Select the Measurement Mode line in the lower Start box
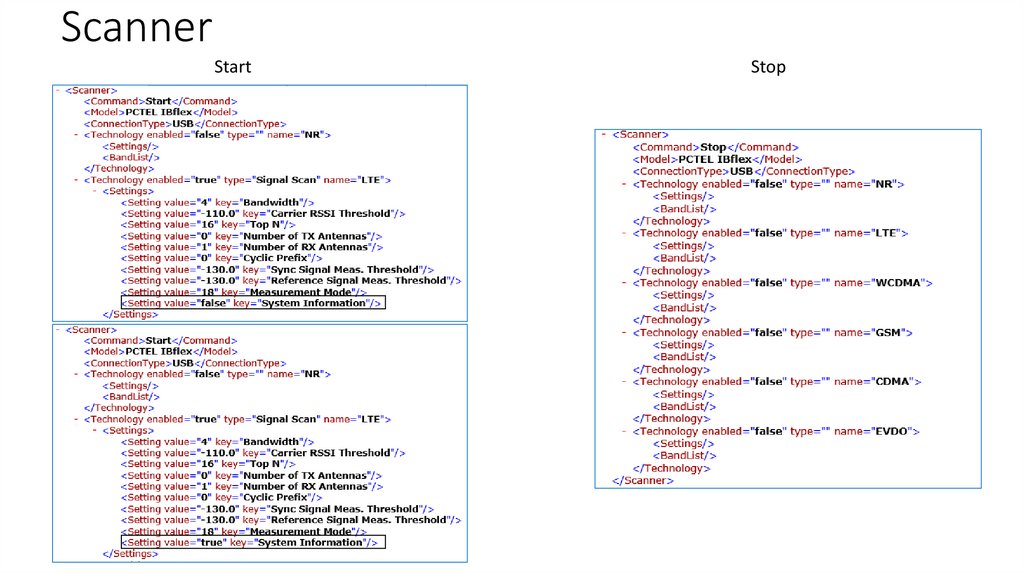 point(244,531)
